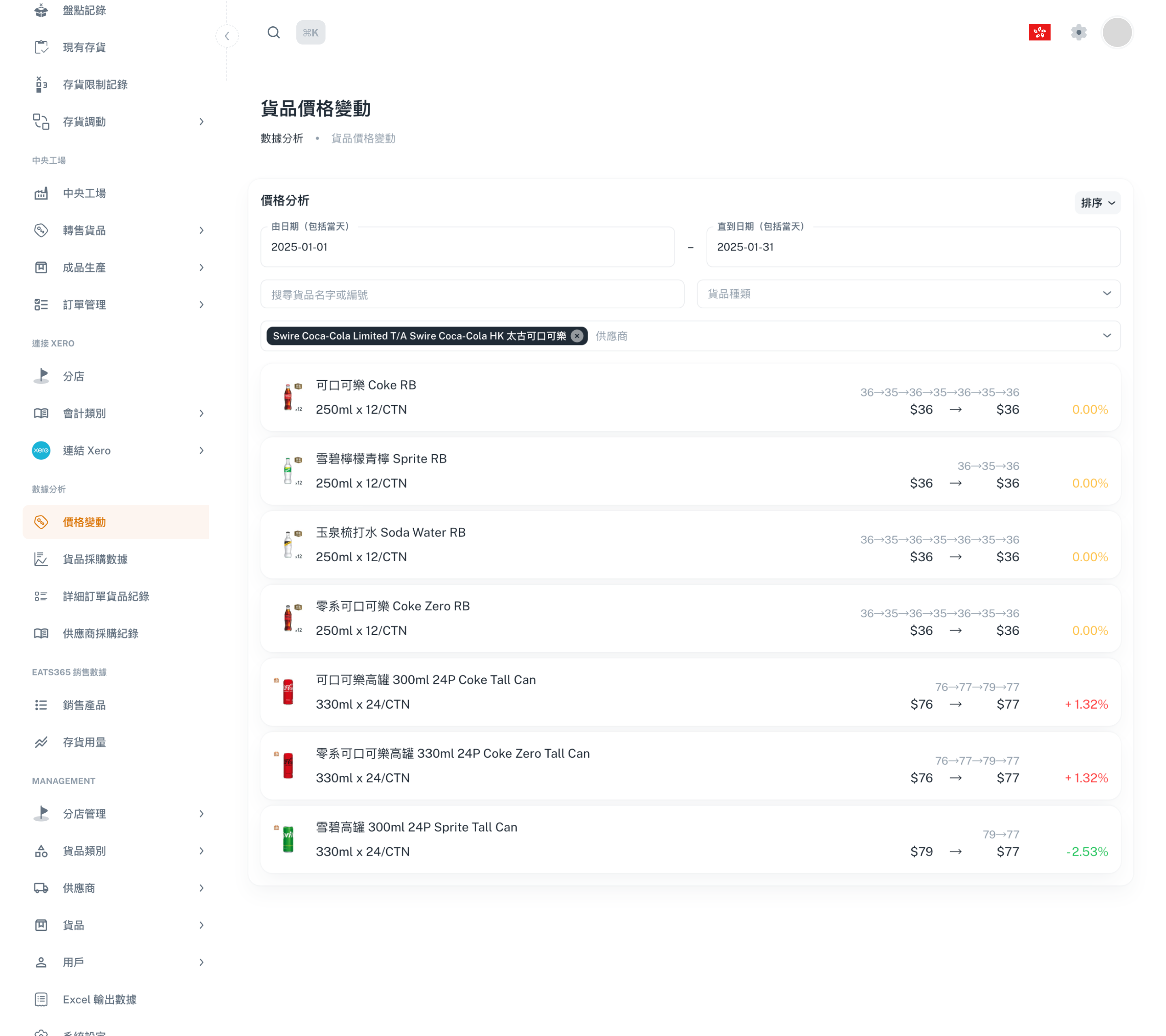Click the ⌘K shortcut button
1166x1036 pixels.
point(311,32)
